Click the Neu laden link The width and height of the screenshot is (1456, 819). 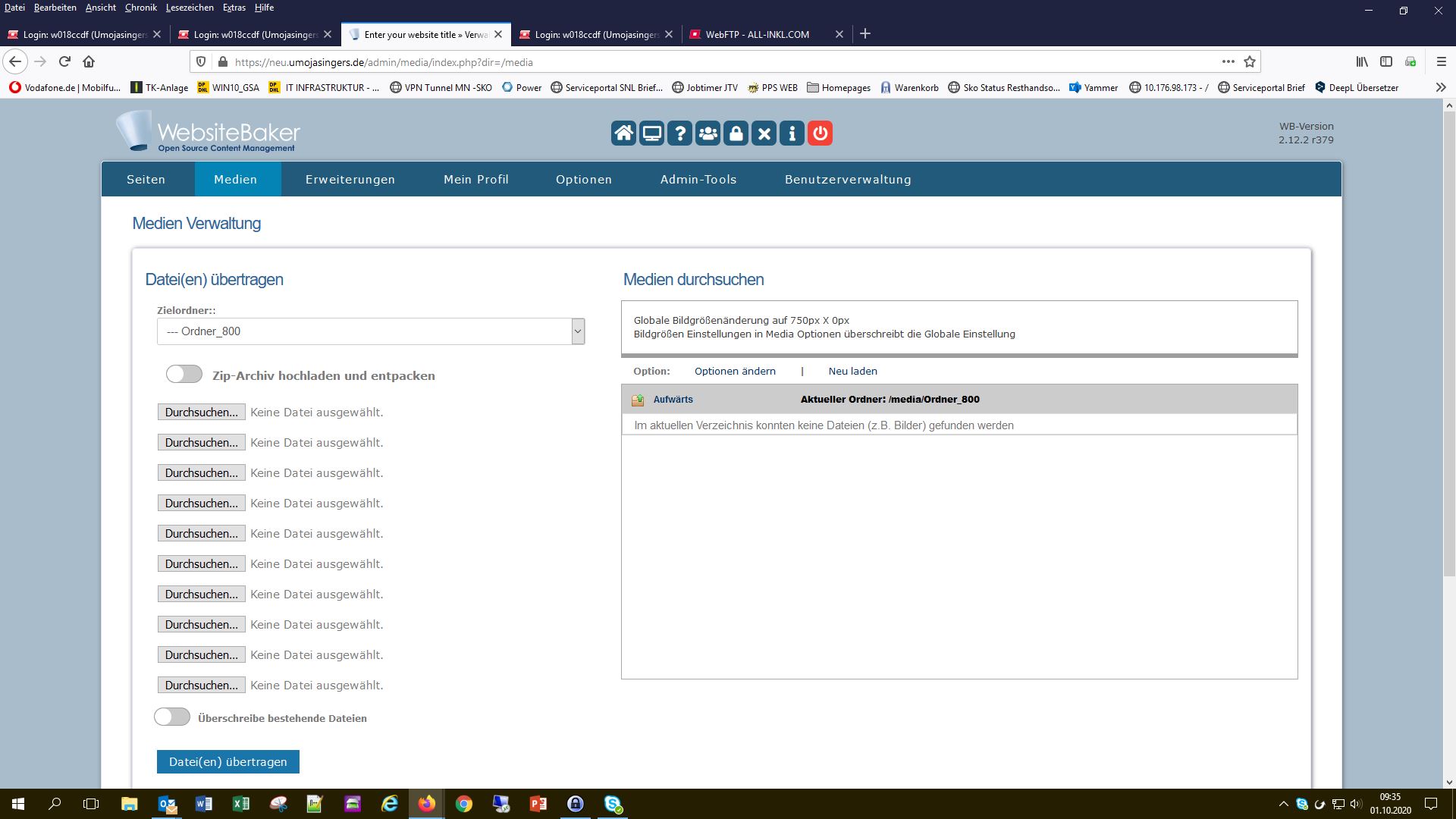(x=852, y=372)
